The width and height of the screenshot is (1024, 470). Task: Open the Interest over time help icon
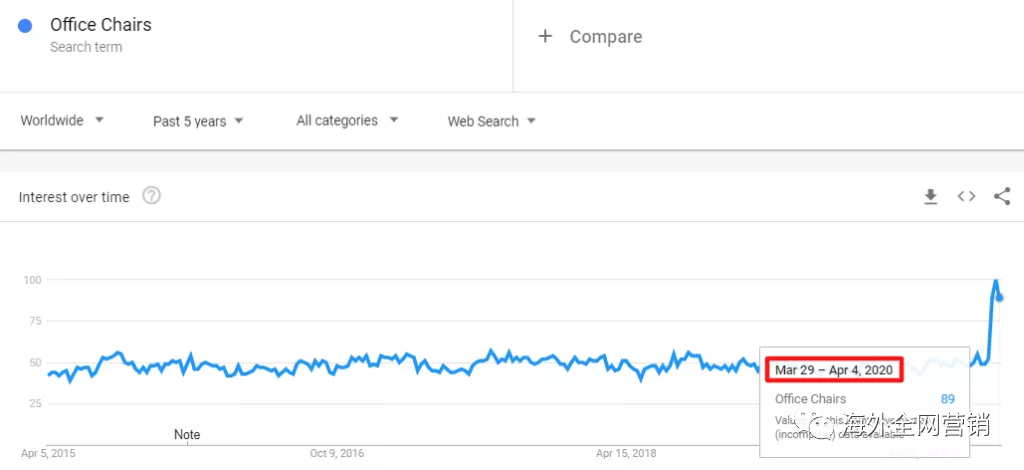(x=151, y=196)
